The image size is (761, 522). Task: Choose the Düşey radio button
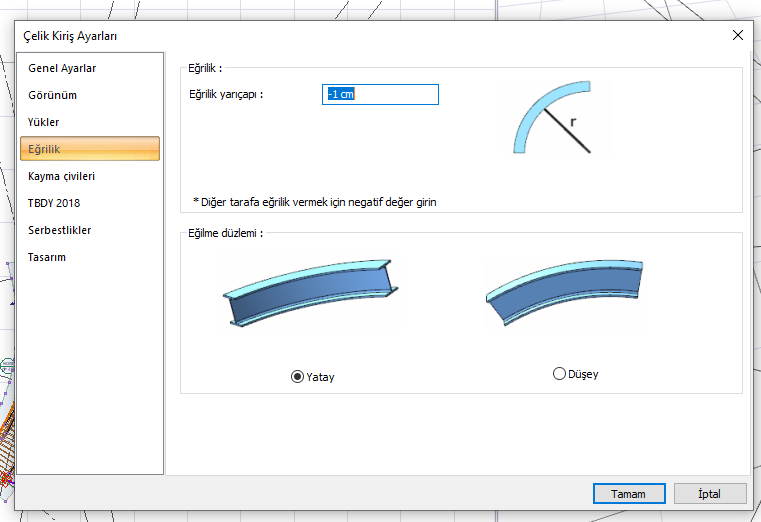(559, 374)
